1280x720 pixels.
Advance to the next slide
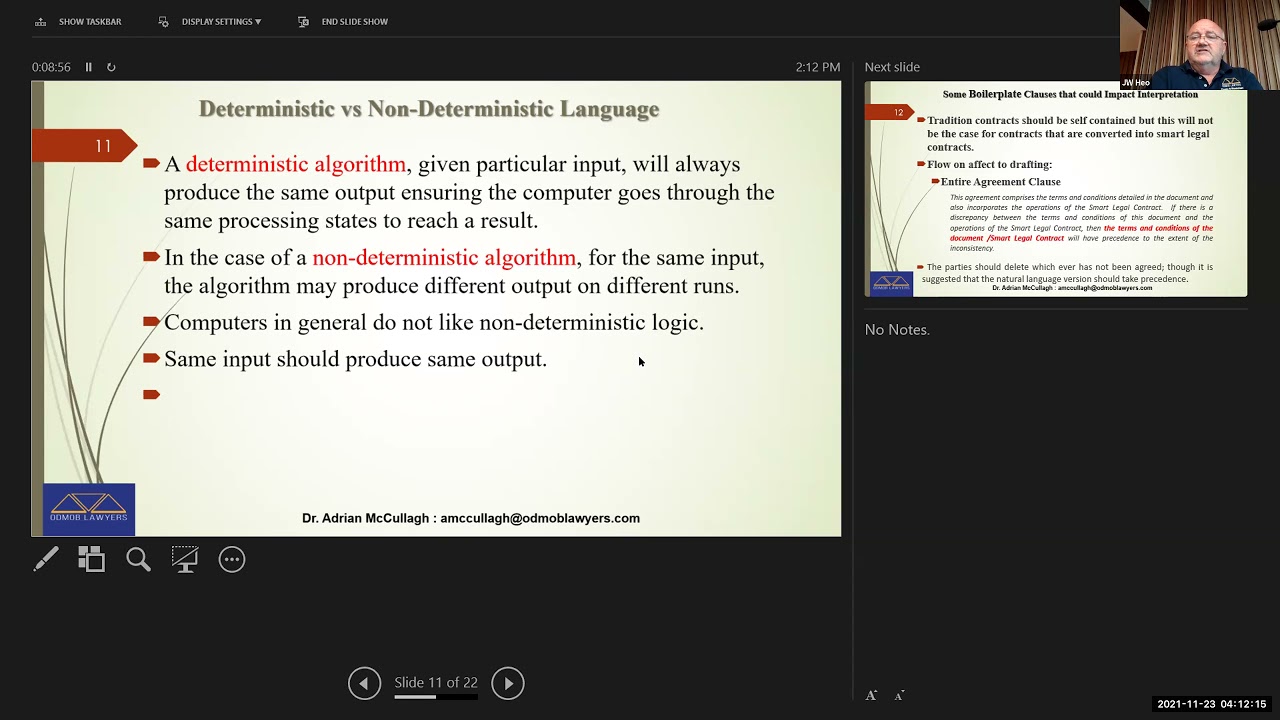point(508,683)
